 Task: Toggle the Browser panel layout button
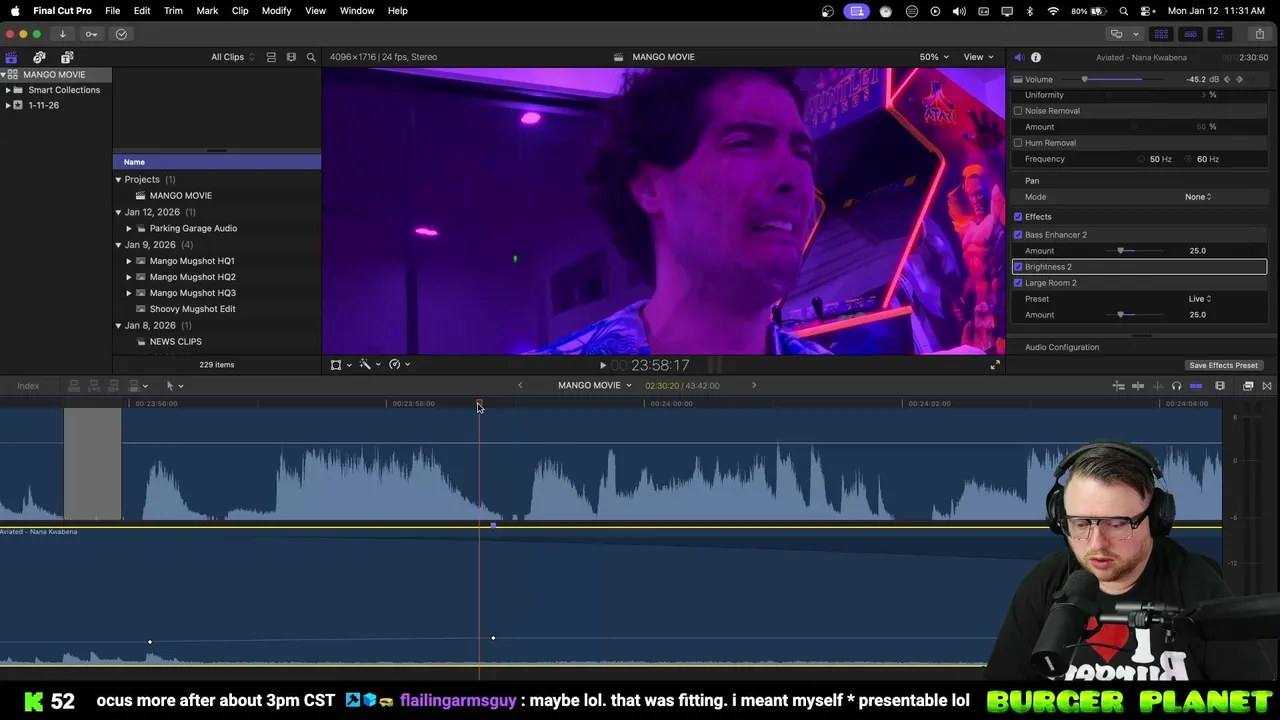tap(1161, 34)
